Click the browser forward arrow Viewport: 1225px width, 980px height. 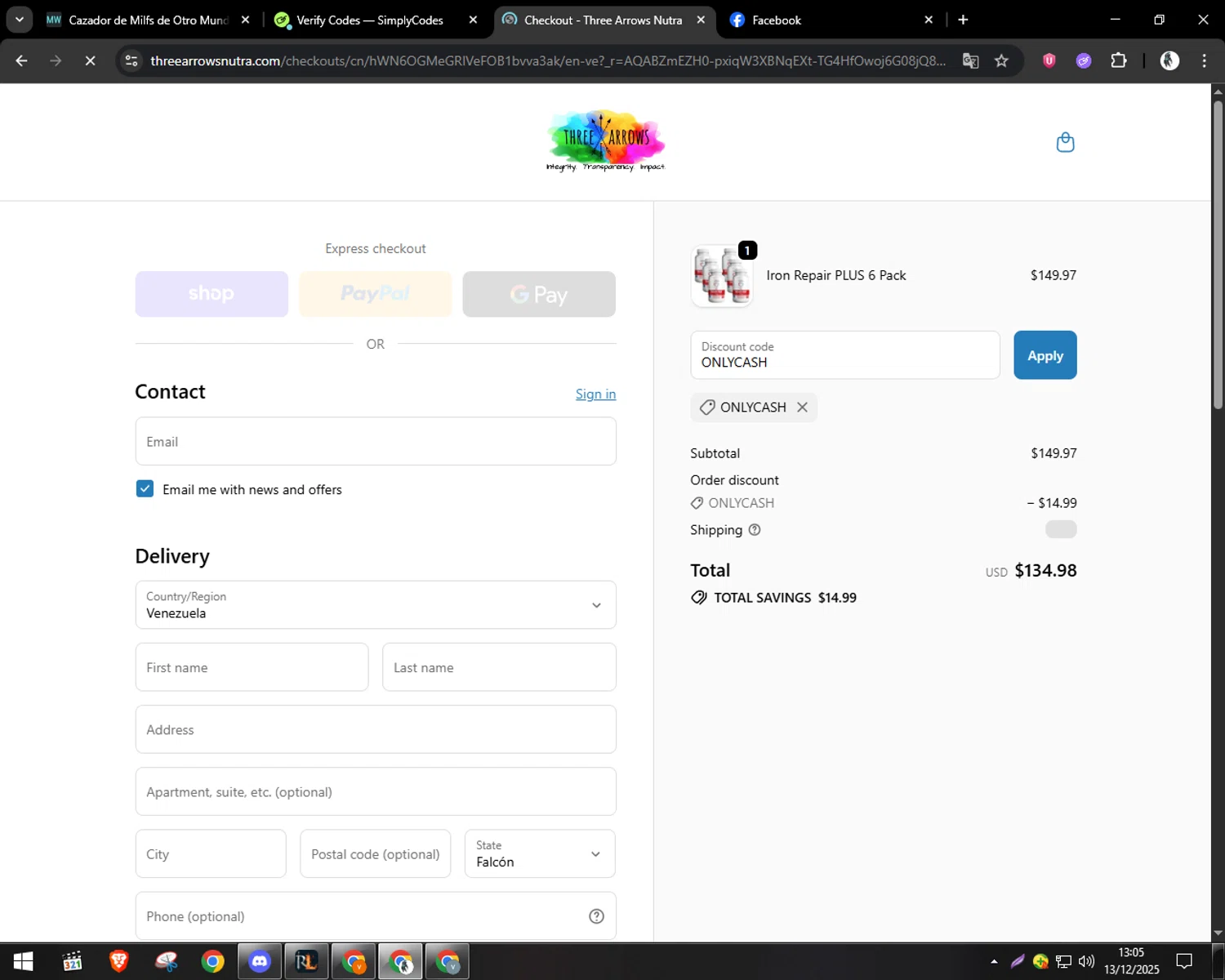(56, 60)
